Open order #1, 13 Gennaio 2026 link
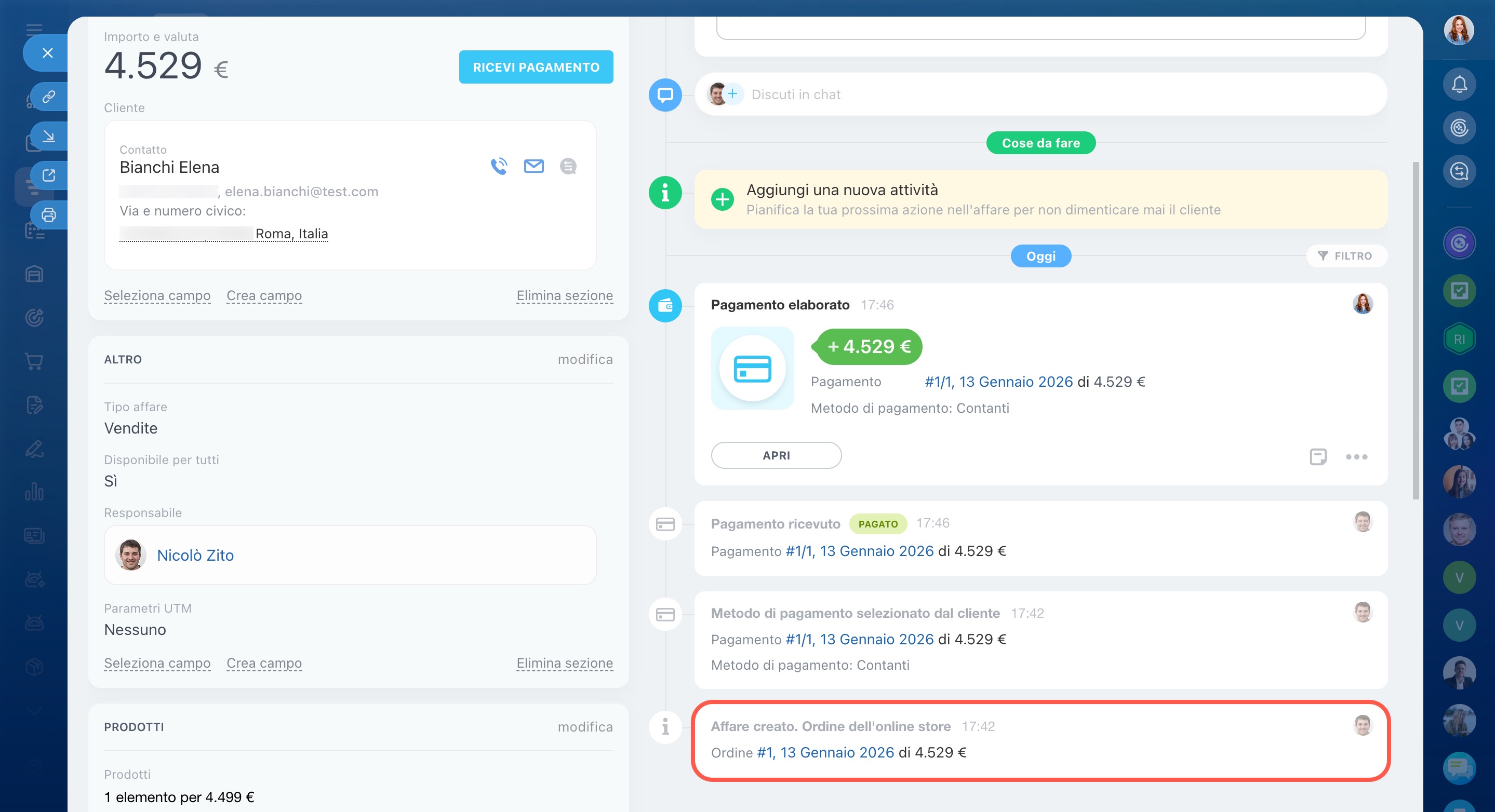The width and height of the screenshot is (1495, 812). point(825,752)
